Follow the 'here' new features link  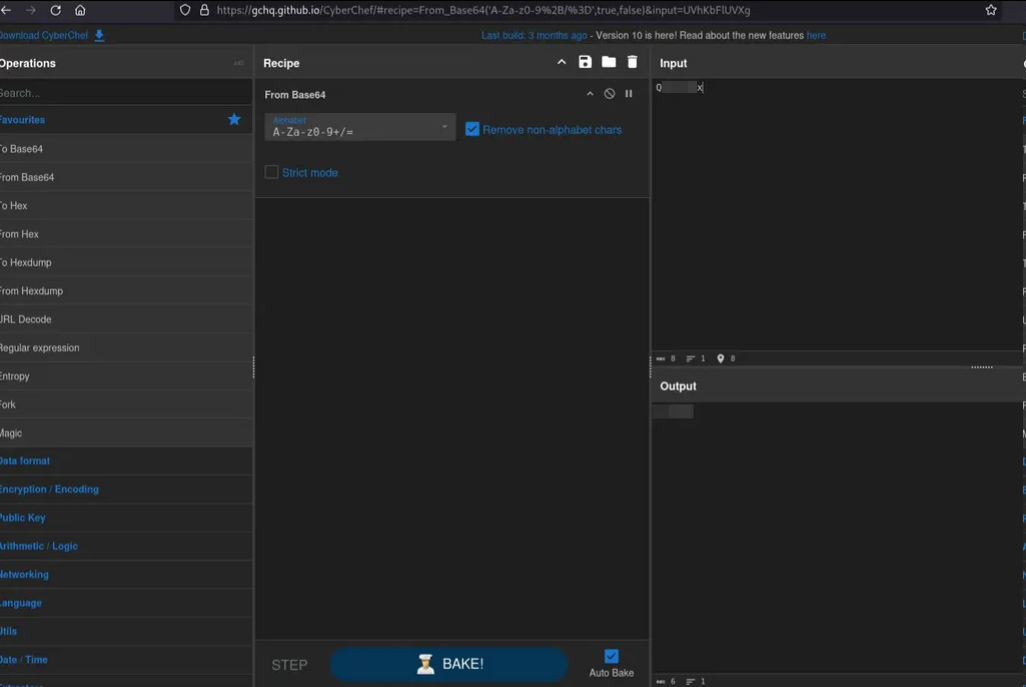pyautogui.click(x=816, y=35)
